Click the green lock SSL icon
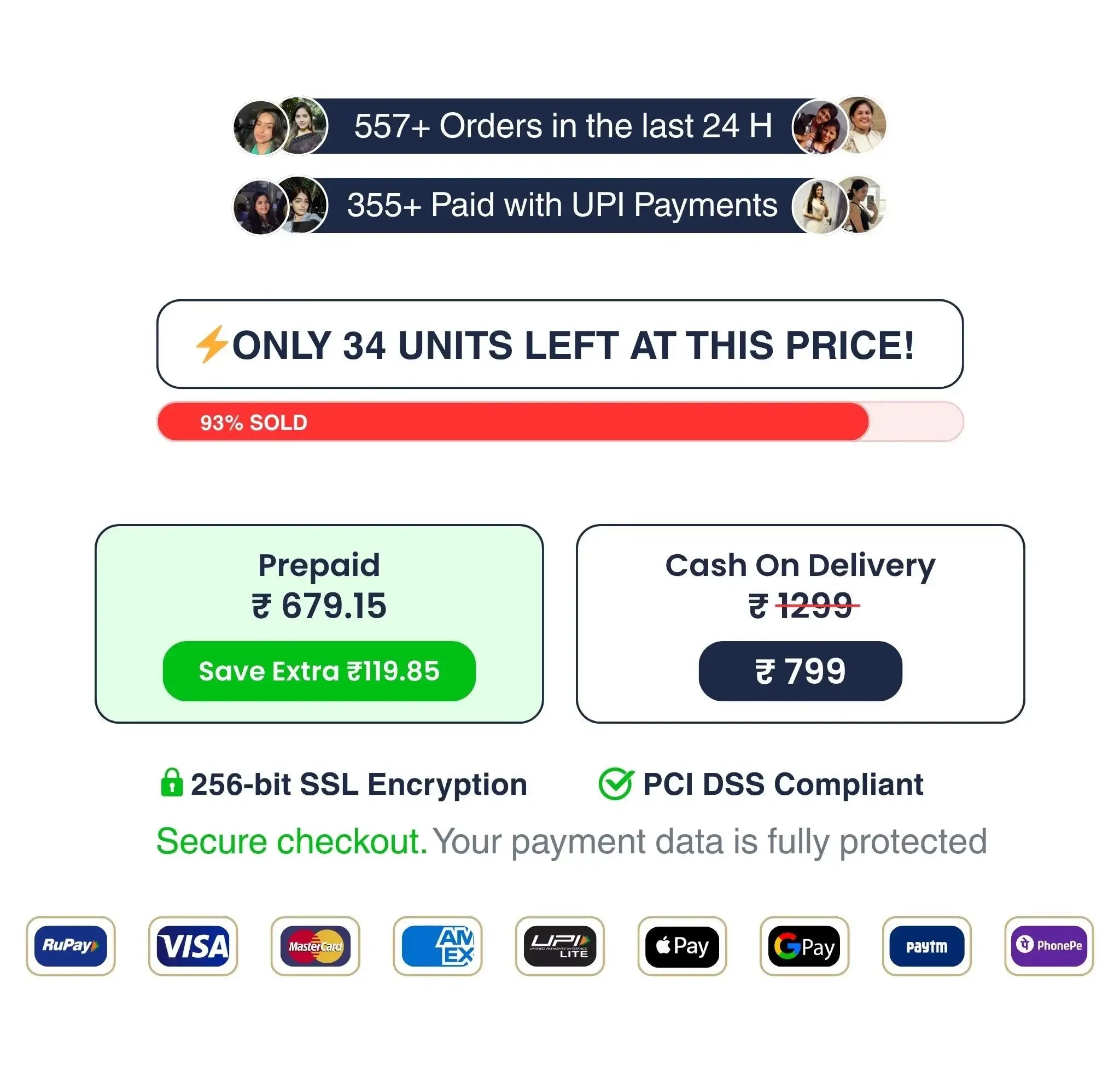The image size is (1120, 1088). pyautogui.click(x=171, y=782)
